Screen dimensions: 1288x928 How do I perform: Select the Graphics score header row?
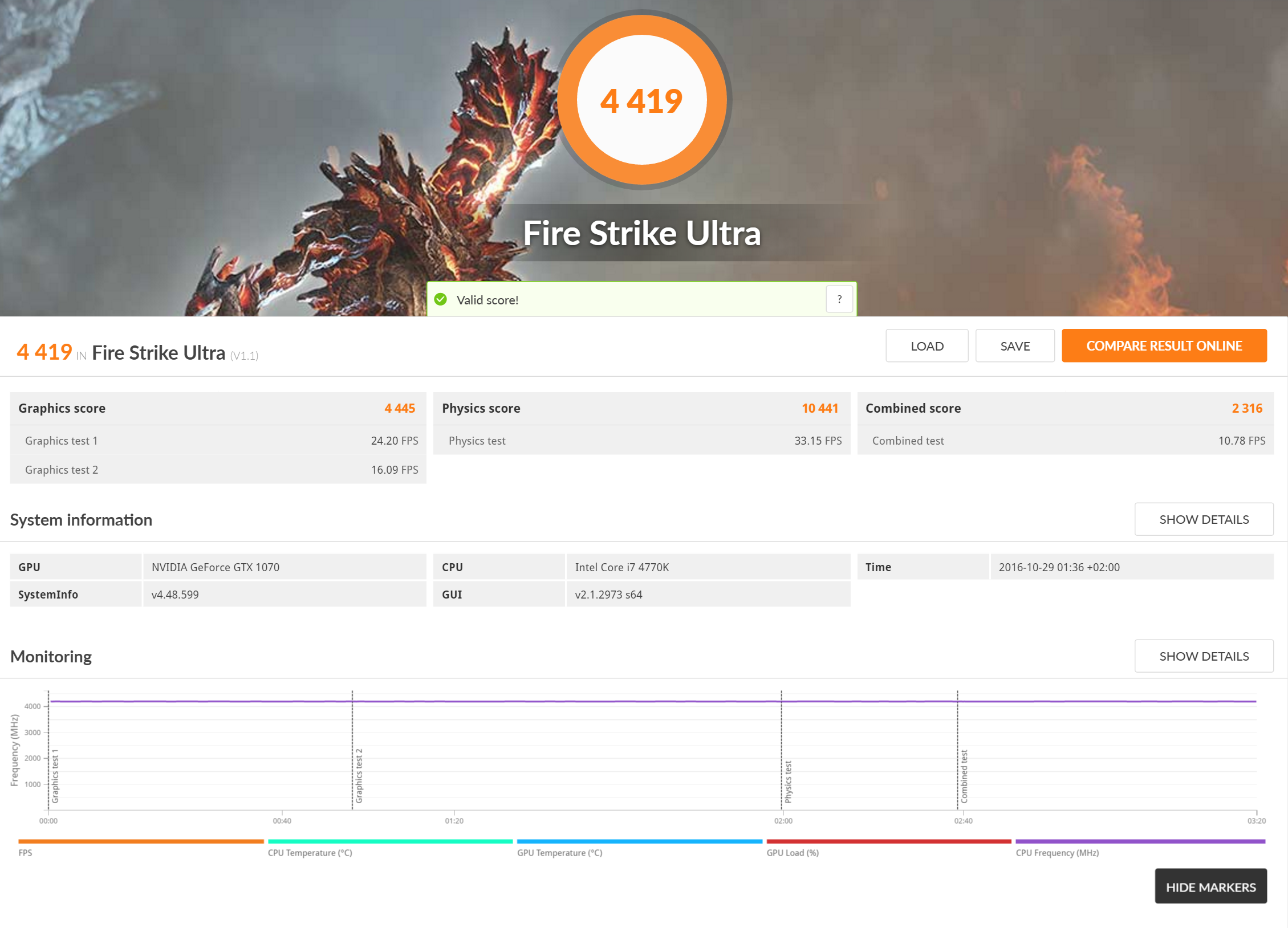coord(217,408)
